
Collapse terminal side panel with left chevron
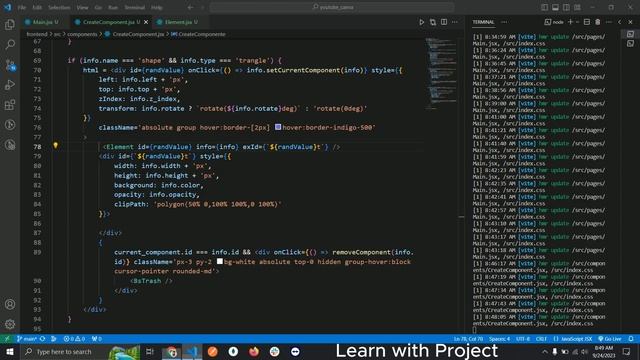tap(620, 22)
